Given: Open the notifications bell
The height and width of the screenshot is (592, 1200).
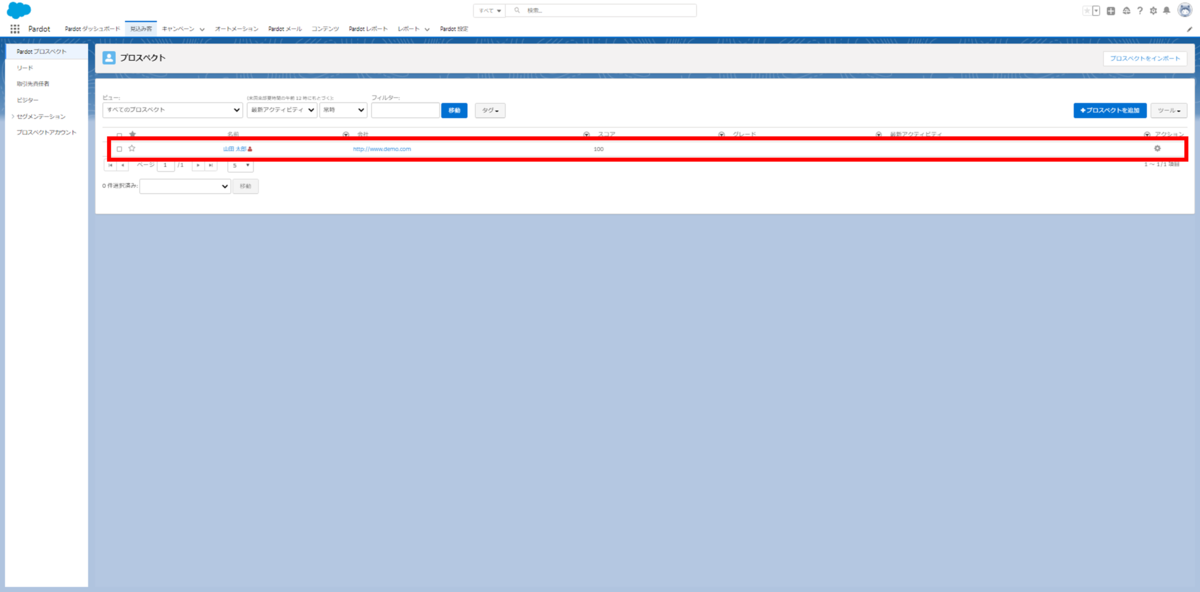Looking at the screenshot, I should coord(1166,10).
